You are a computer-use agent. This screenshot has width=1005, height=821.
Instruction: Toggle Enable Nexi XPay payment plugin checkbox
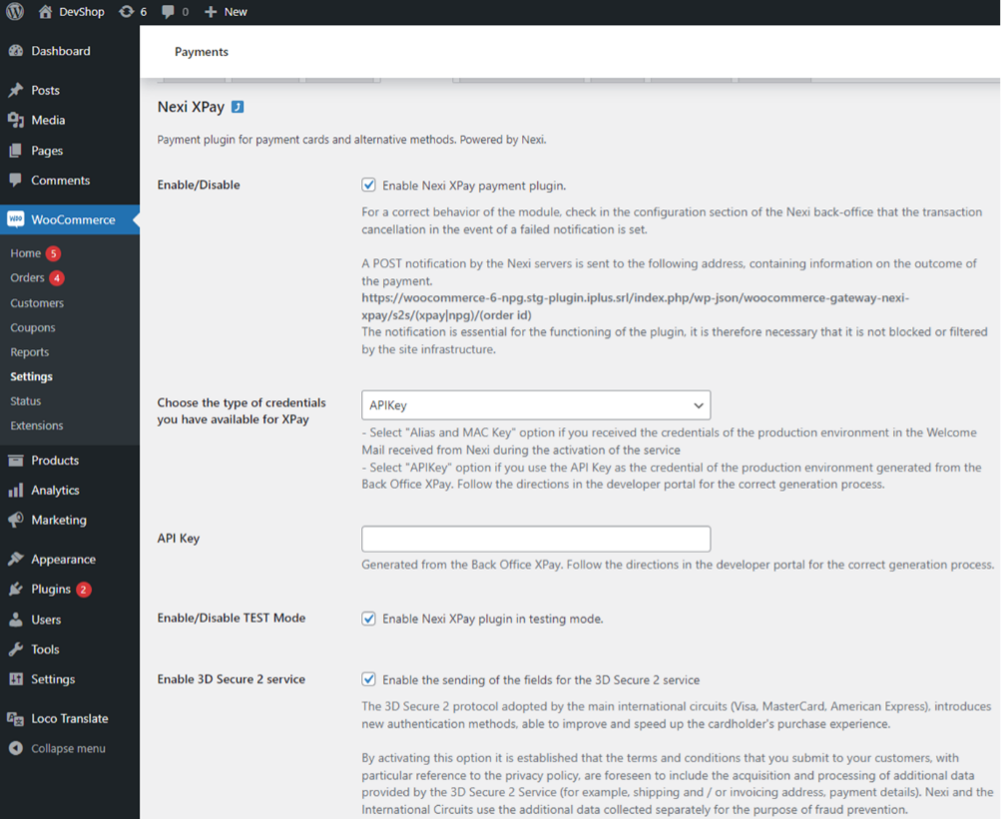pos(369,185)
